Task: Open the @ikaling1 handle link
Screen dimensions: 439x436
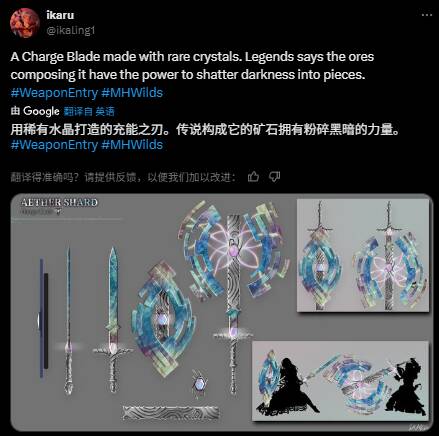Action: click(71, 31)
